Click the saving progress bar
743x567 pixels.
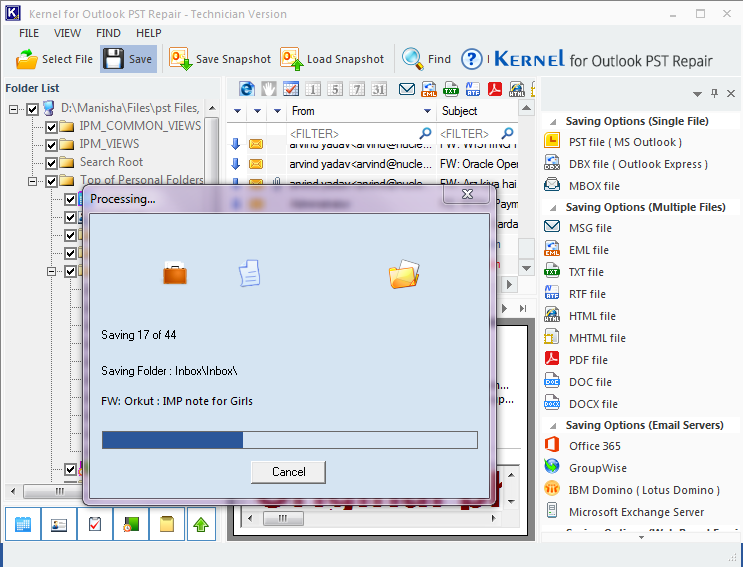coord(290,440)
